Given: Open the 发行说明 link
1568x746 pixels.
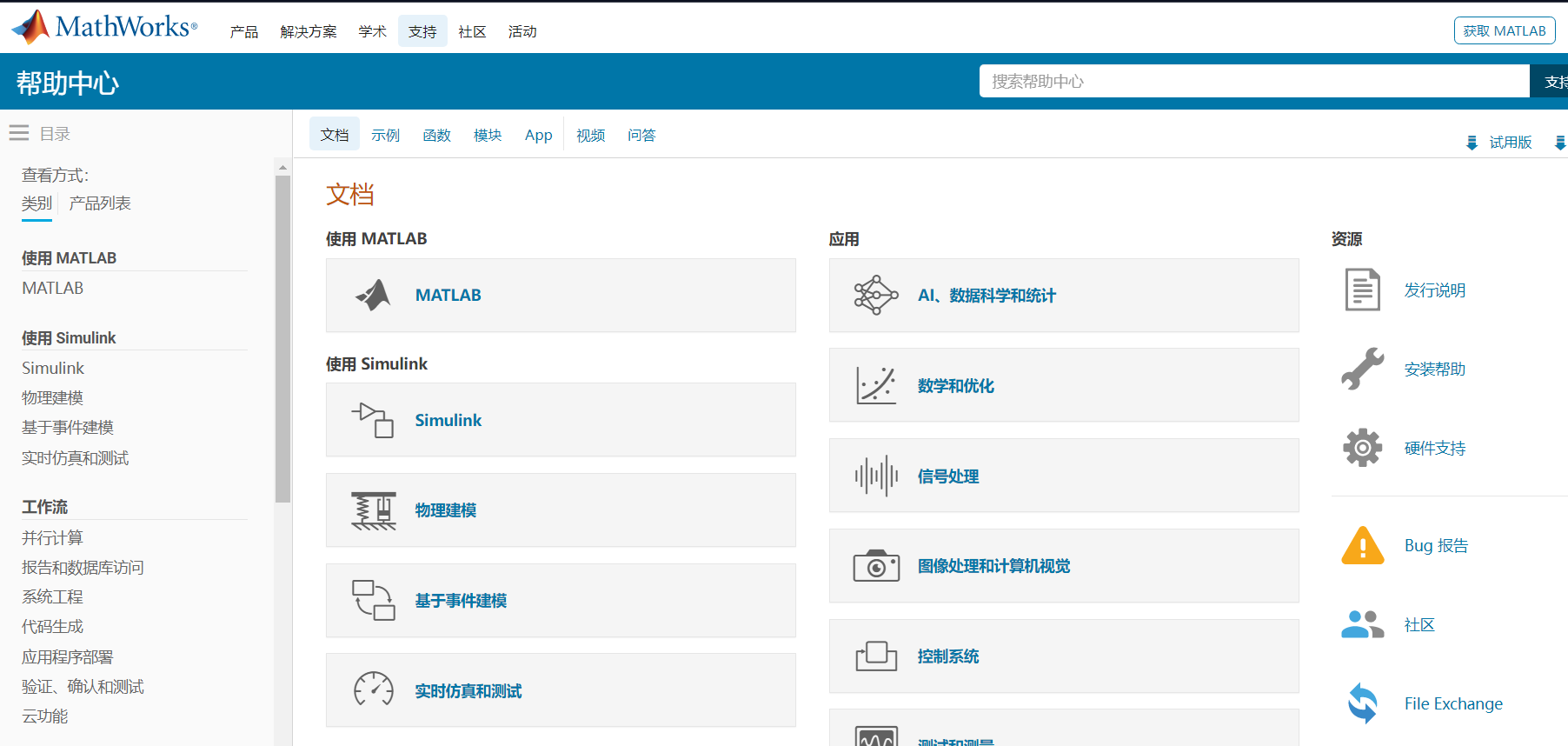Looking at the screenshot, I should (x=1435, y=290).
